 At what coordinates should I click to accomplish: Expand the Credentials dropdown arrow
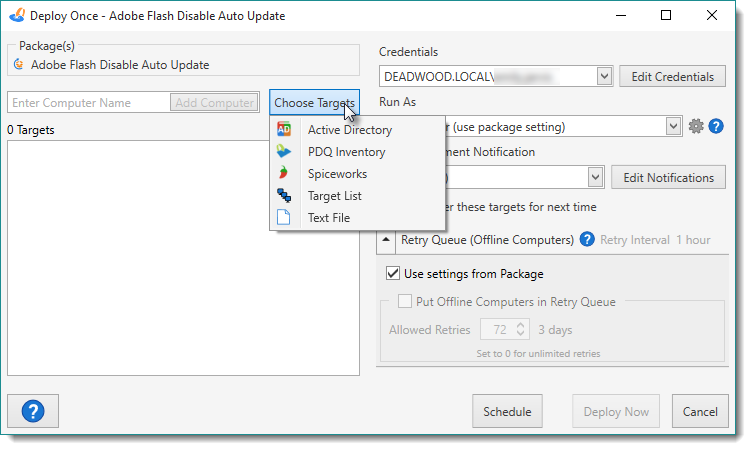click(x=604, y=76)
